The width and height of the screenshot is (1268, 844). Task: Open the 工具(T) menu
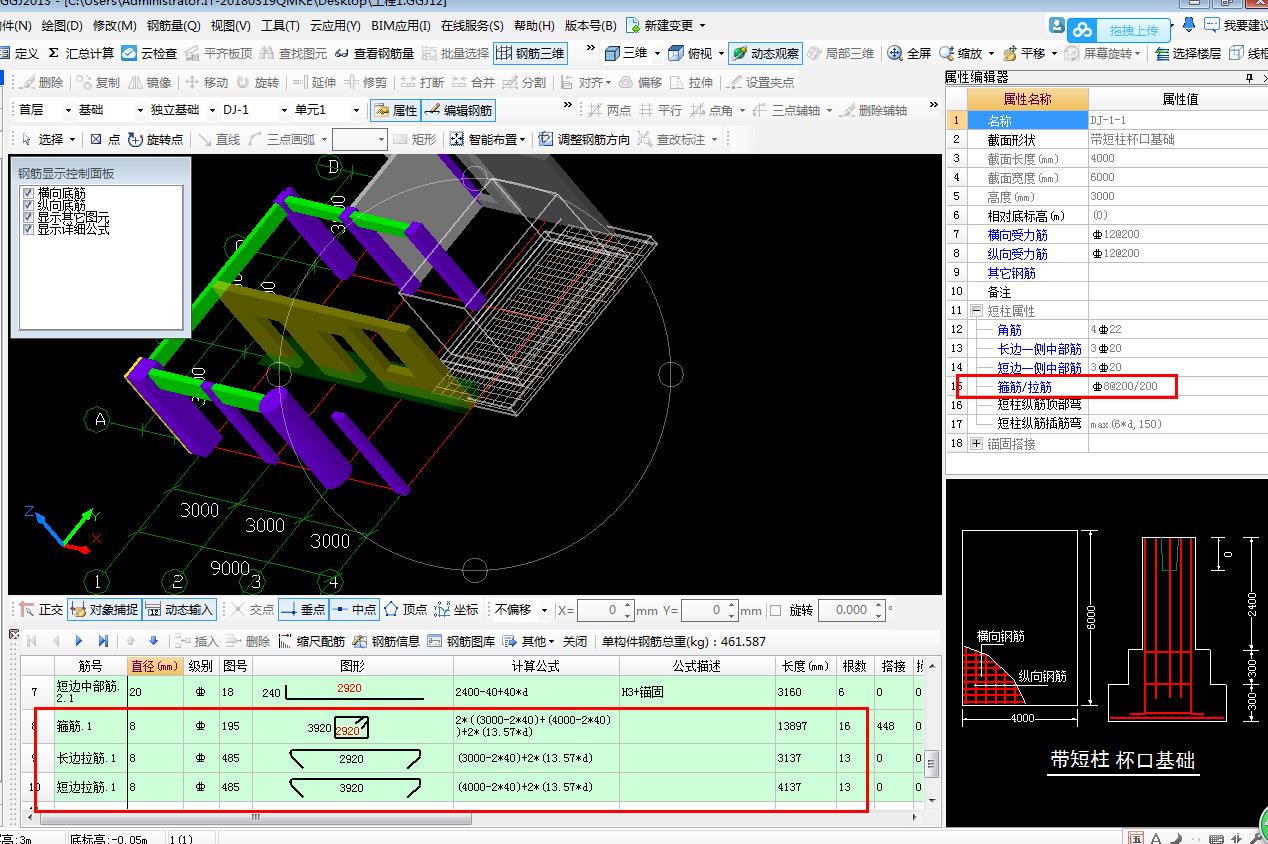coord(281,25)
